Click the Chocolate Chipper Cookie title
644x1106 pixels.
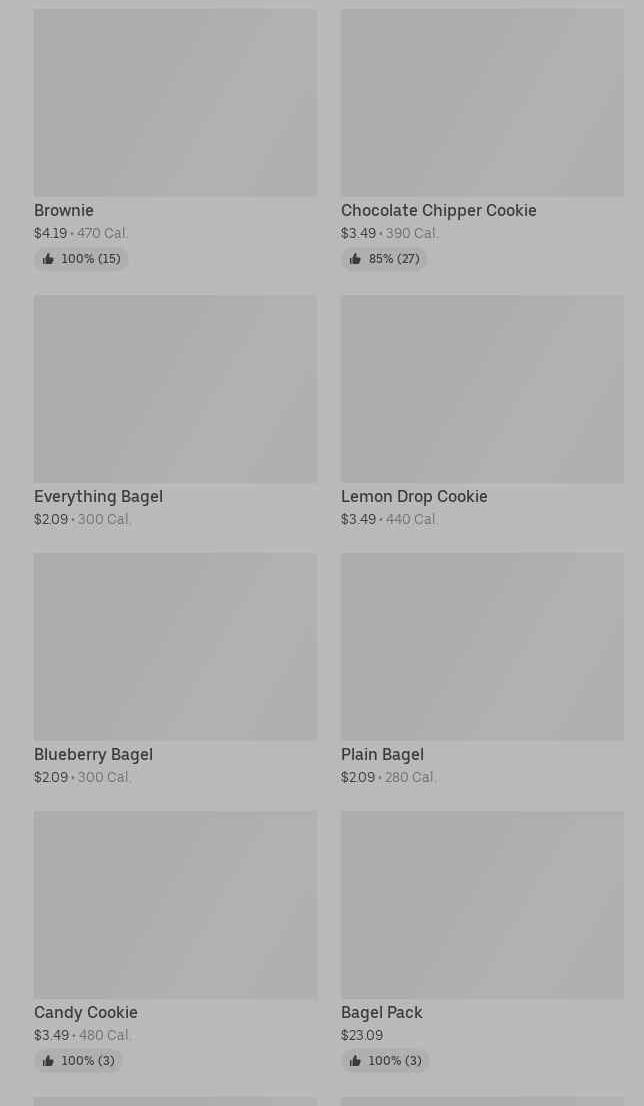coord(438,211)
